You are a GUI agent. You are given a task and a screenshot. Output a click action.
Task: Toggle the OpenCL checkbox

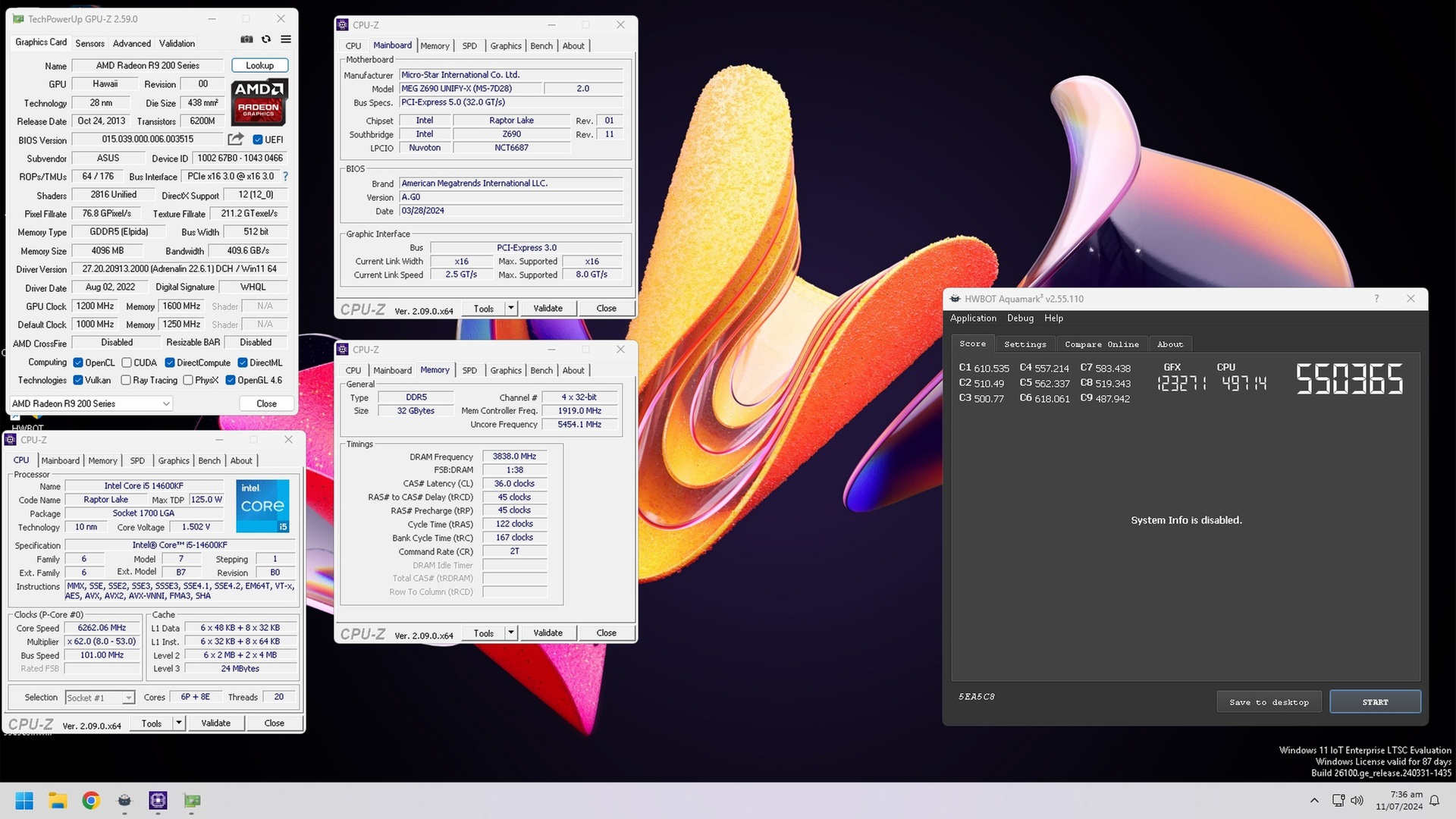[78, 362]
